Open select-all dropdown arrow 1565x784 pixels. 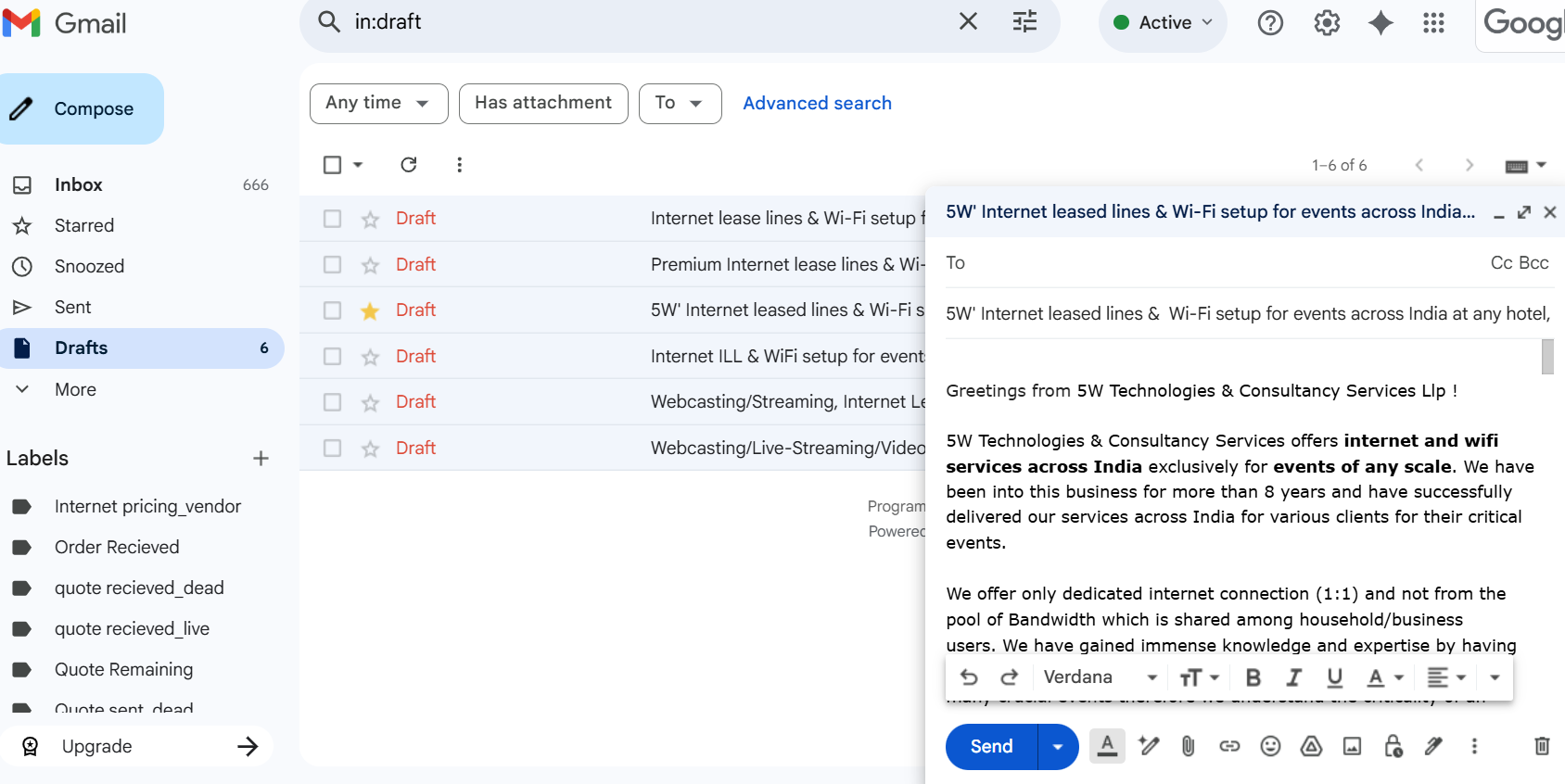tap(358, 165)
